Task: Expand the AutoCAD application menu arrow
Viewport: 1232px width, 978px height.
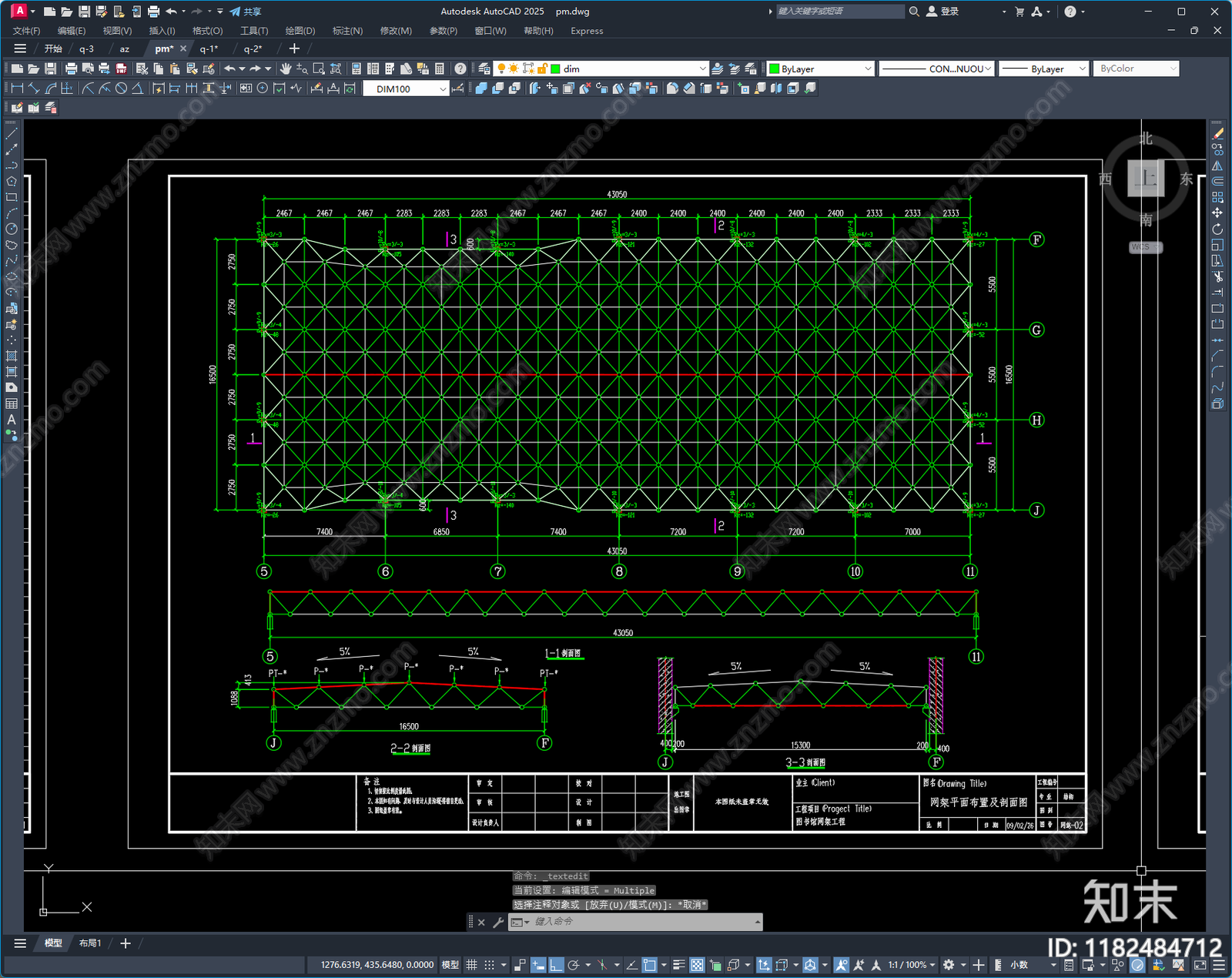Action: pyautogui.click(x=33, y=12)
